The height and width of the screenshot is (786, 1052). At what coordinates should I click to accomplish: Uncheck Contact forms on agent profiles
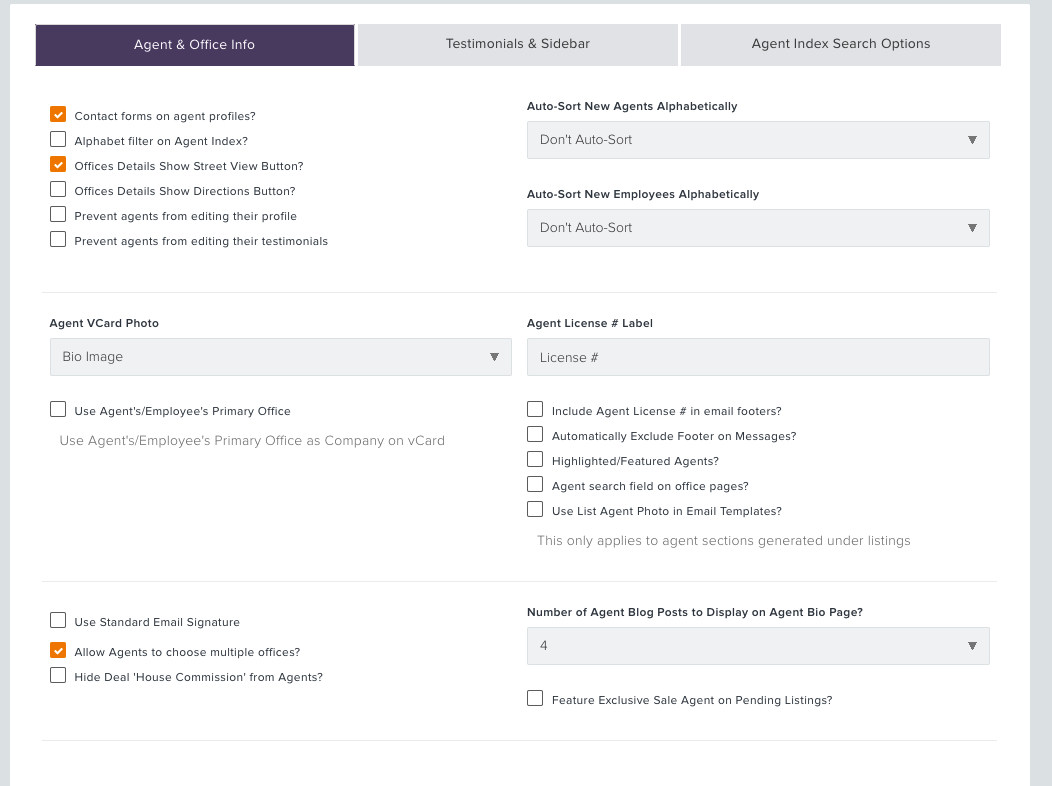(58, 115)
